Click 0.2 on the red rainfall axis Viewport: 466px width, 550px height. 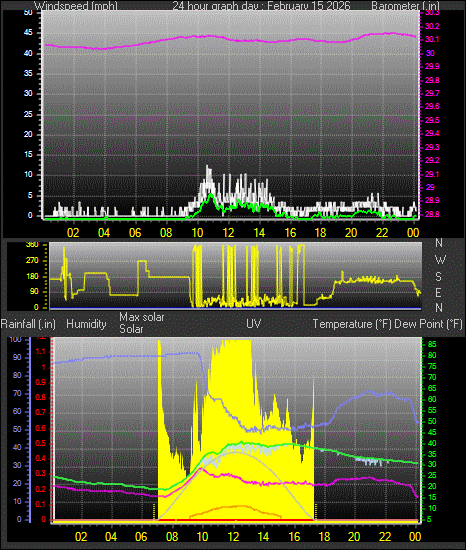pyautogui.click(x=41, y=489)
